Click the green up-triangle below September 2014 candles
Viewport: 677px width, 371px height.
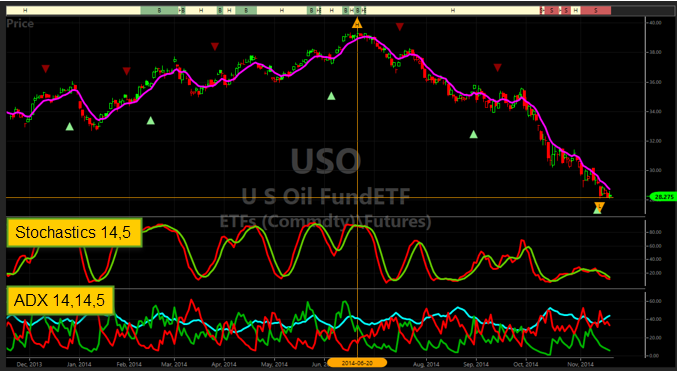pos(474,134)
